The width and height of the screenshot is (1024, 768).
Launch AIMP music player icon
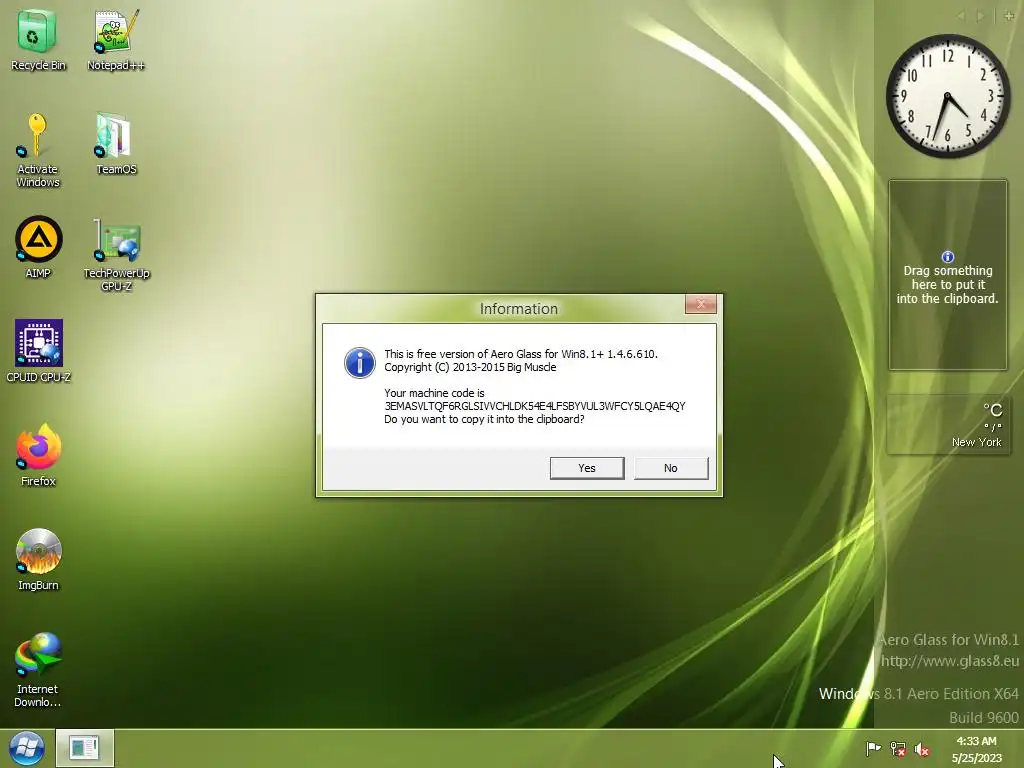38,247
